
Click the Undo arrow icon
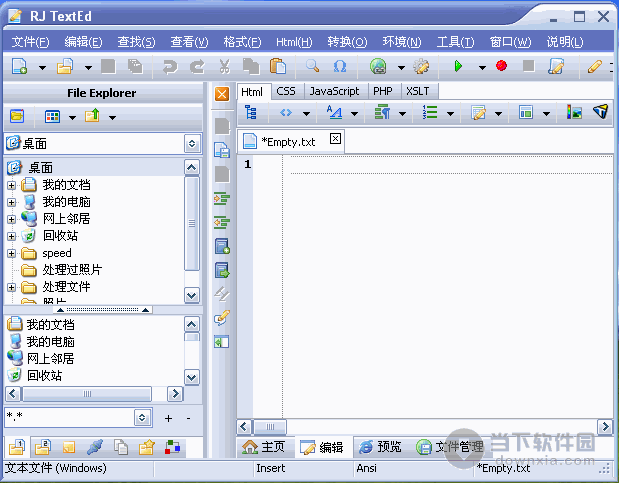[170, 66]
